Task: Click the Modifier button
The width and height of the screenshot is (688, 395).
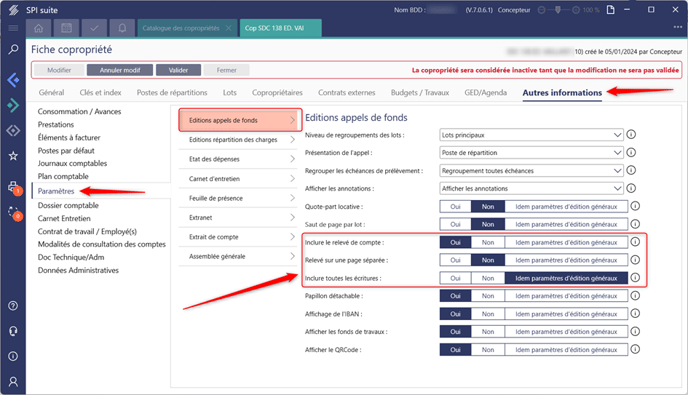Action: [59, 70]
